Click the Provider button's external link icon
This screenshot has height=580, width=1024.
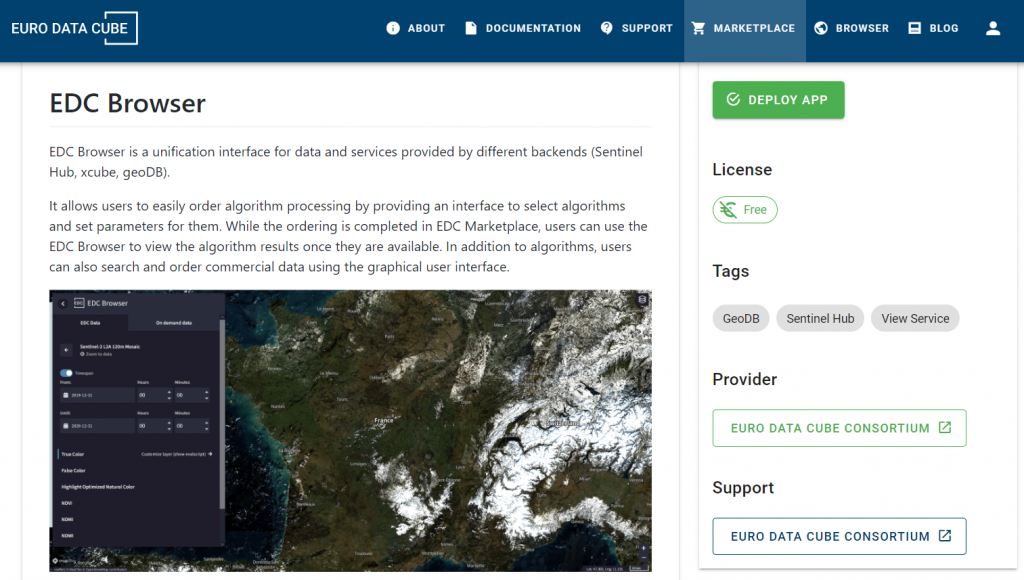(x=945, y=428)
